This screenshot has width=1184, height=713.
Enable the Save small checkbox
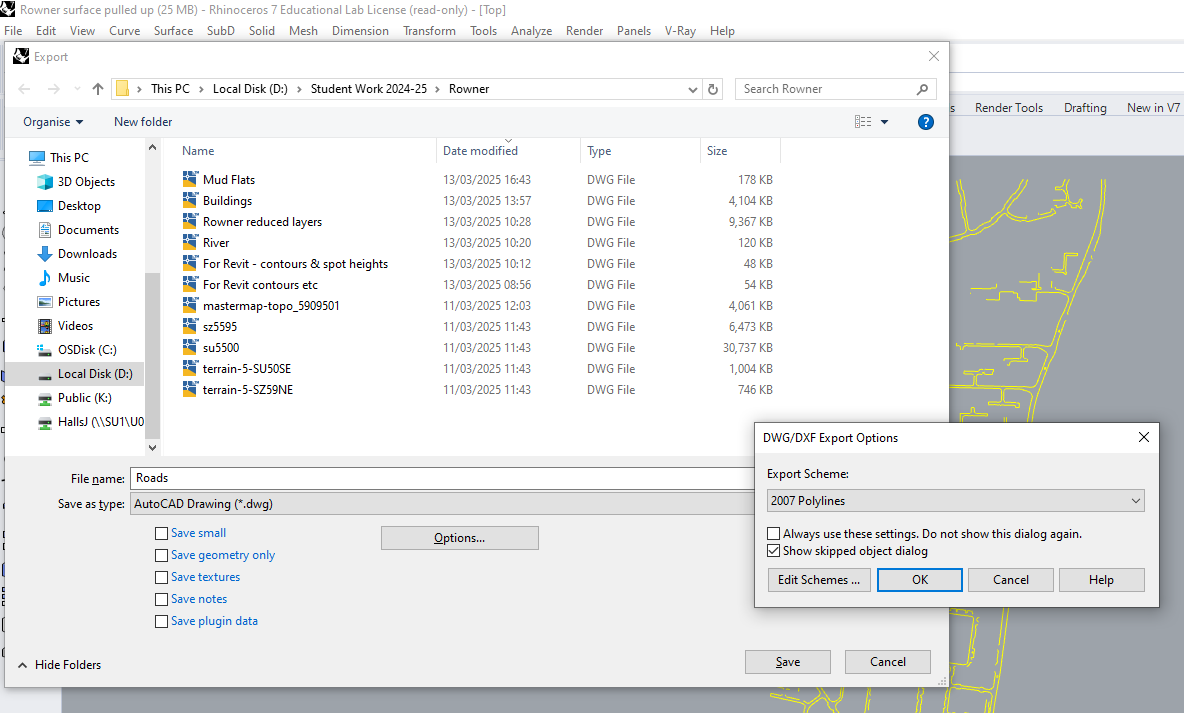pos(162,533)
